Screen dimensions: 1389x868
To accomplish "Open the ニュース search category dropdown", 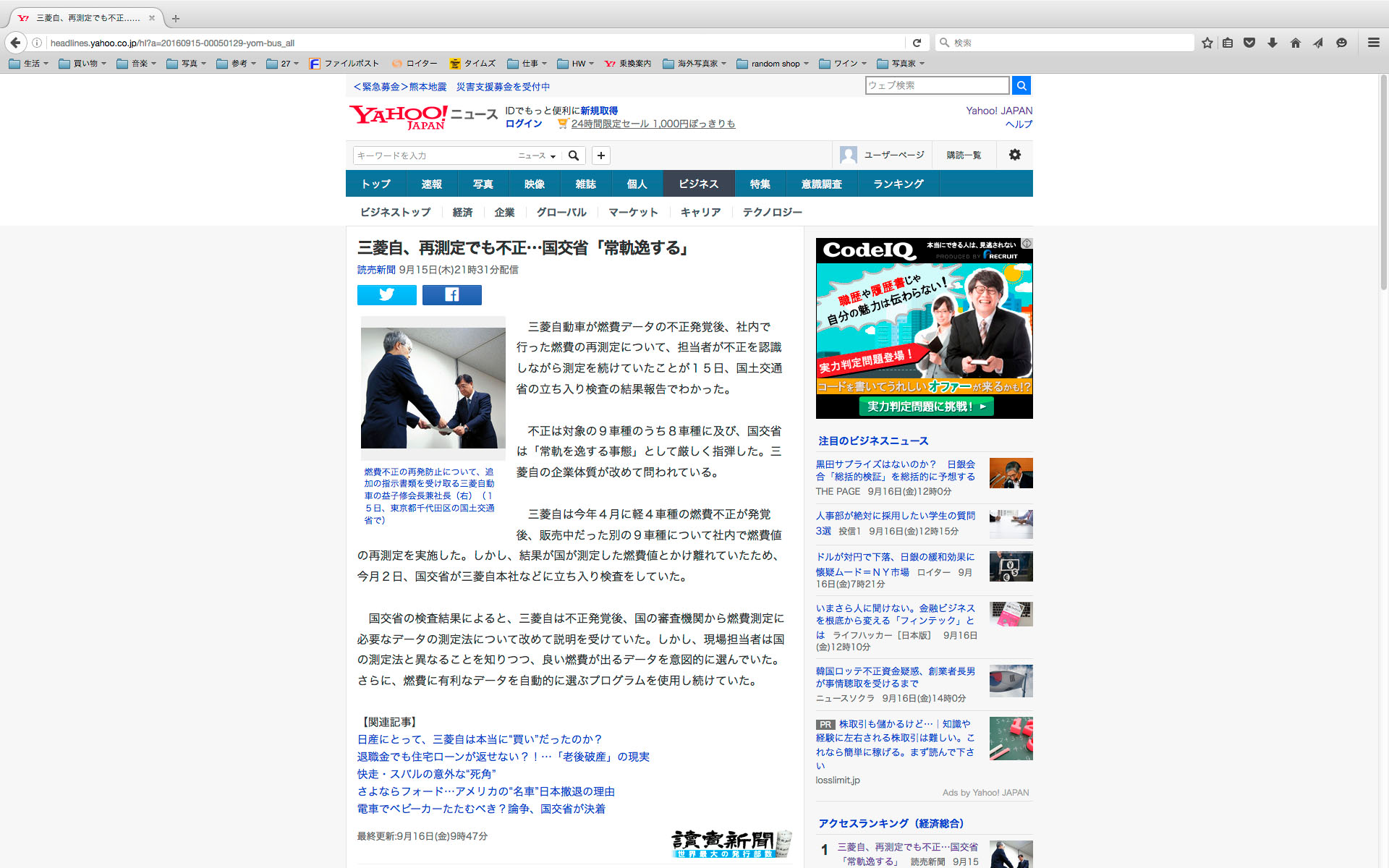I will click(x=537, y=156).
